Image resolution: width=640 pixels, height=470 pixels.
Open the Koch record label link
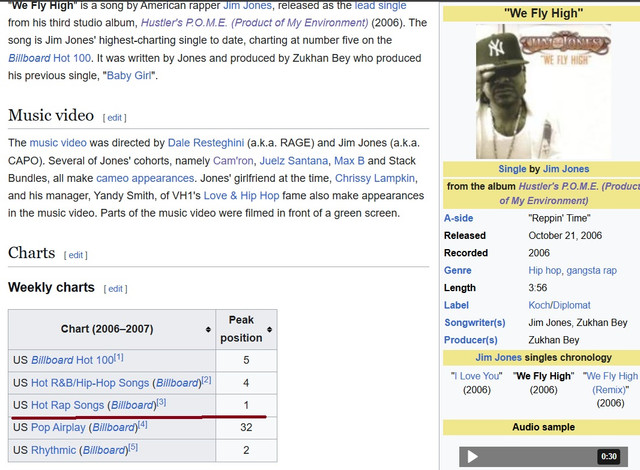539,305
